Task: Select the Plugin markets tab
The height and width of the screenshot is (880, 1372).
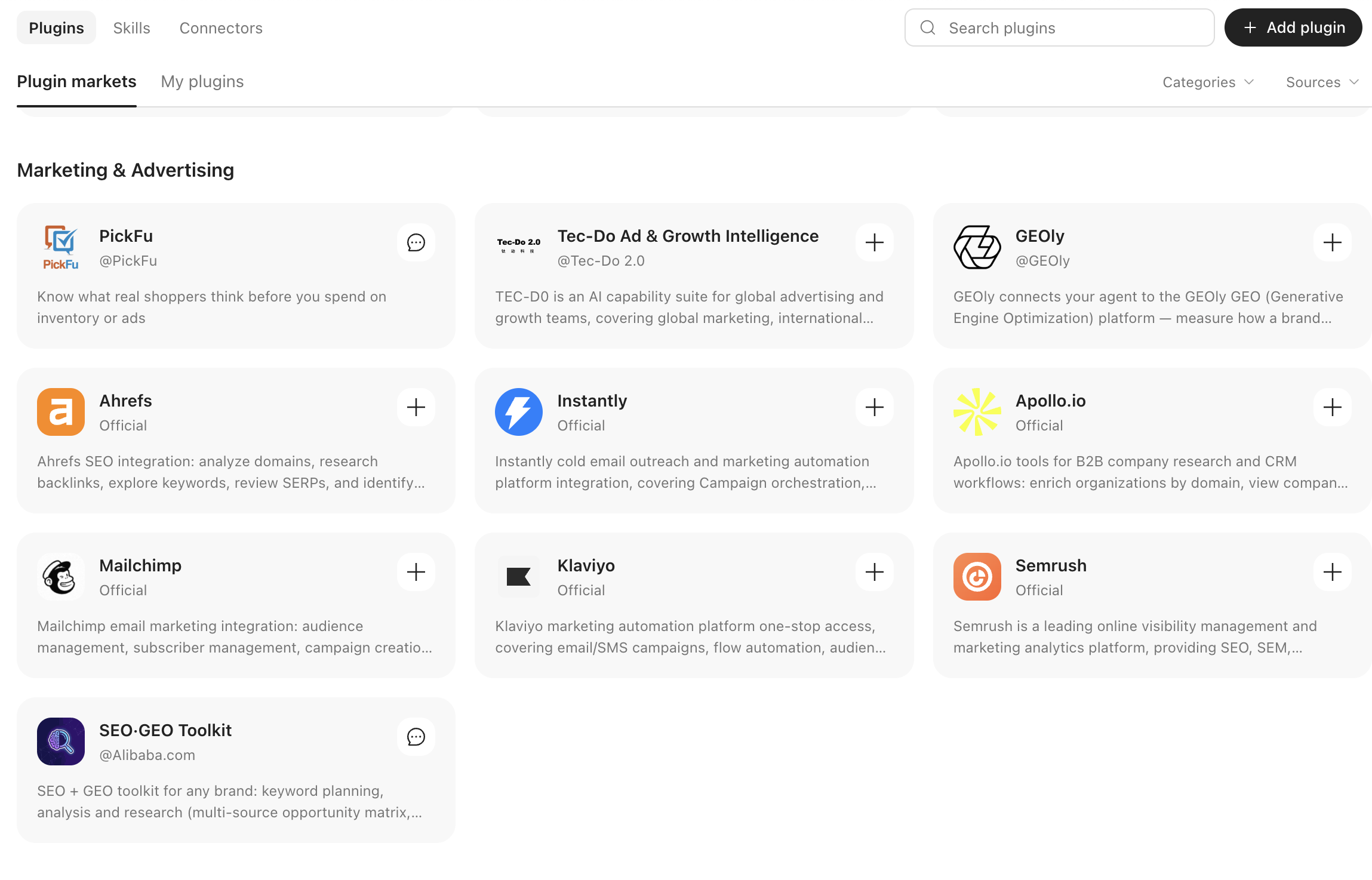Action: point(76,82)
